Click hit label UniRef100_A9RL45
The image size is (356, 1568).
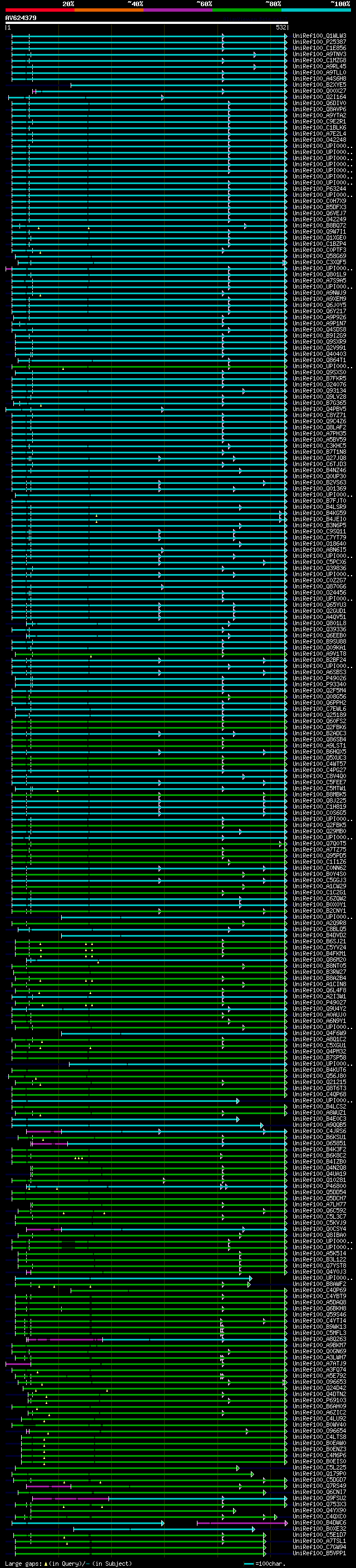(x=319, y=66)
